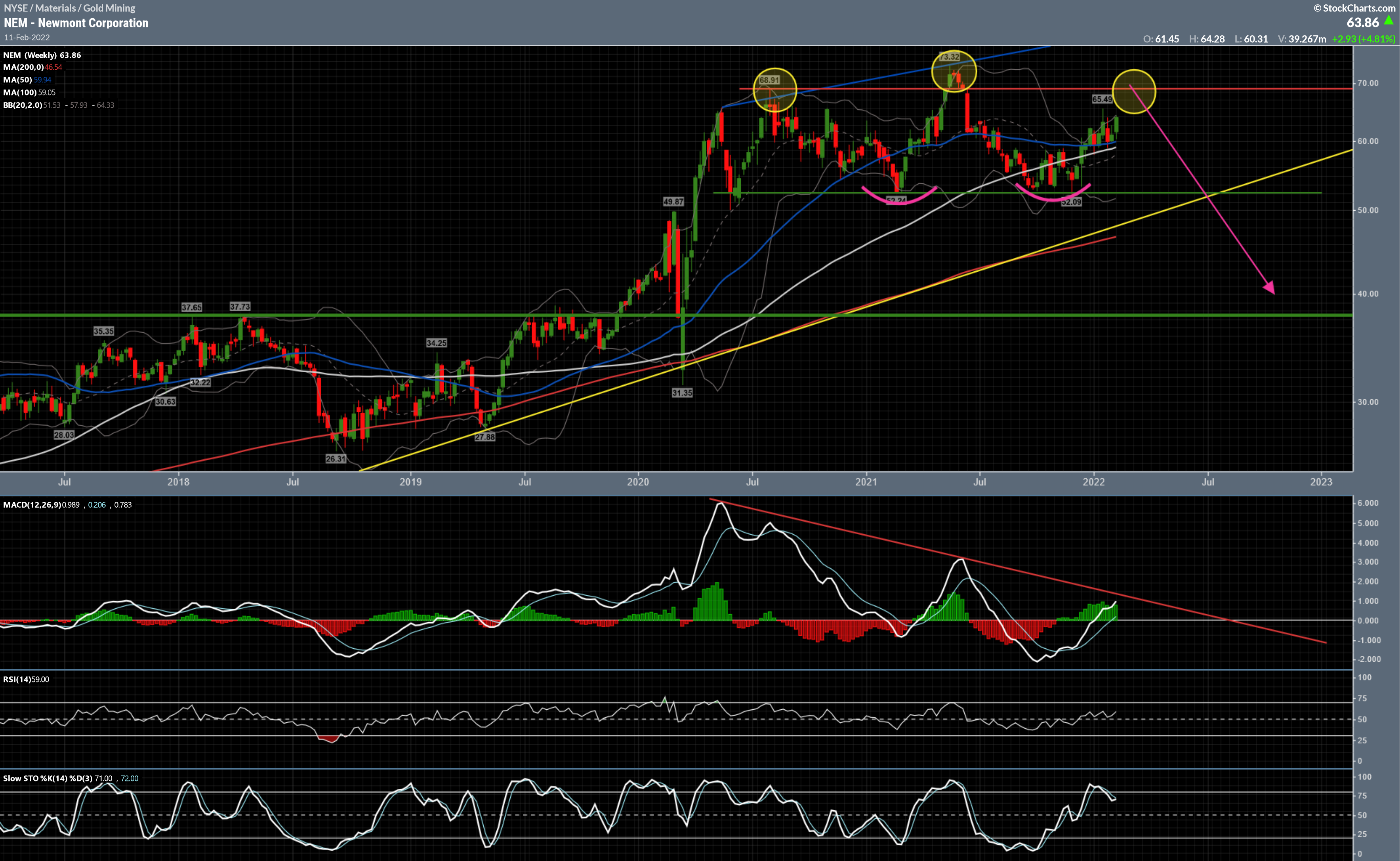Click the 32.22 price label
The width and height of the screenshot is (1400, 861).
[200, 383]
